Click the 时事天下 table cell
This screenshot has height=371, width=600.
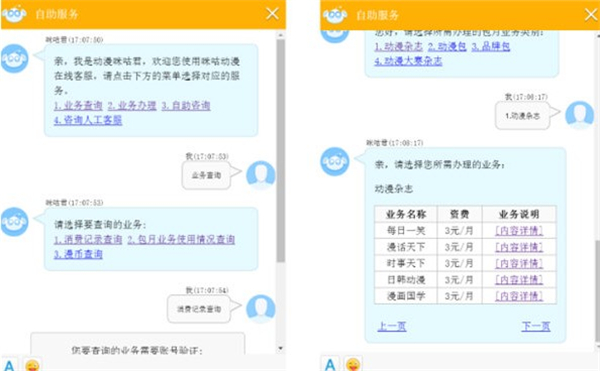point(406,264)
